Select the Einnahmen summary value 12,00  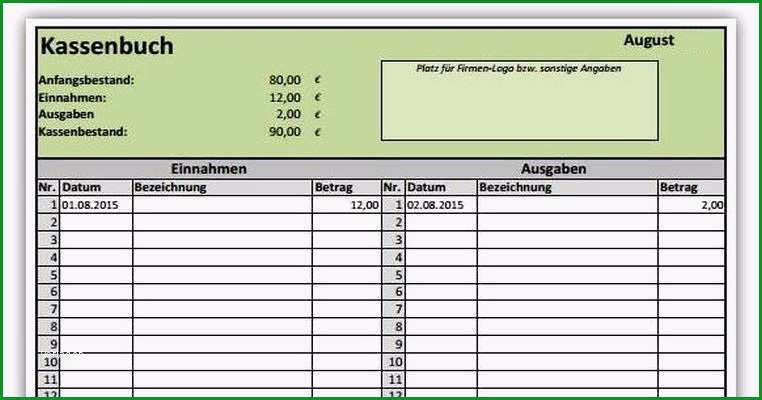coord(285,98)
